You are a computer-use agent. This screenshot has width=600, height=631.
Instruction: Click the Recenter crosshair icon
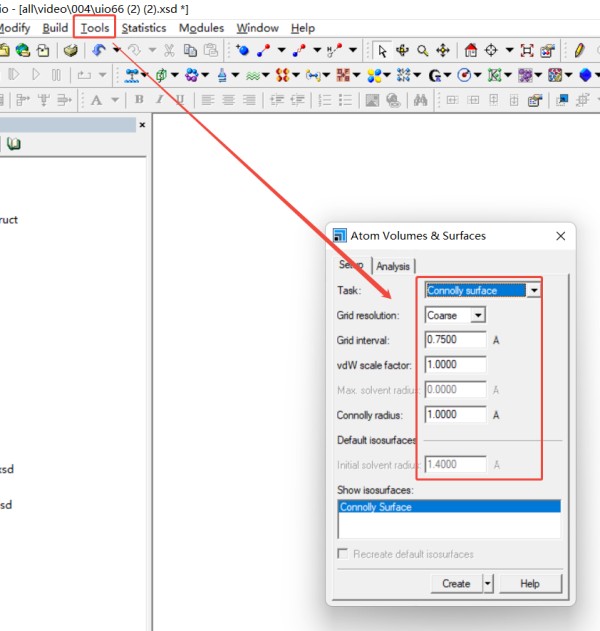(x=491, y=50)
